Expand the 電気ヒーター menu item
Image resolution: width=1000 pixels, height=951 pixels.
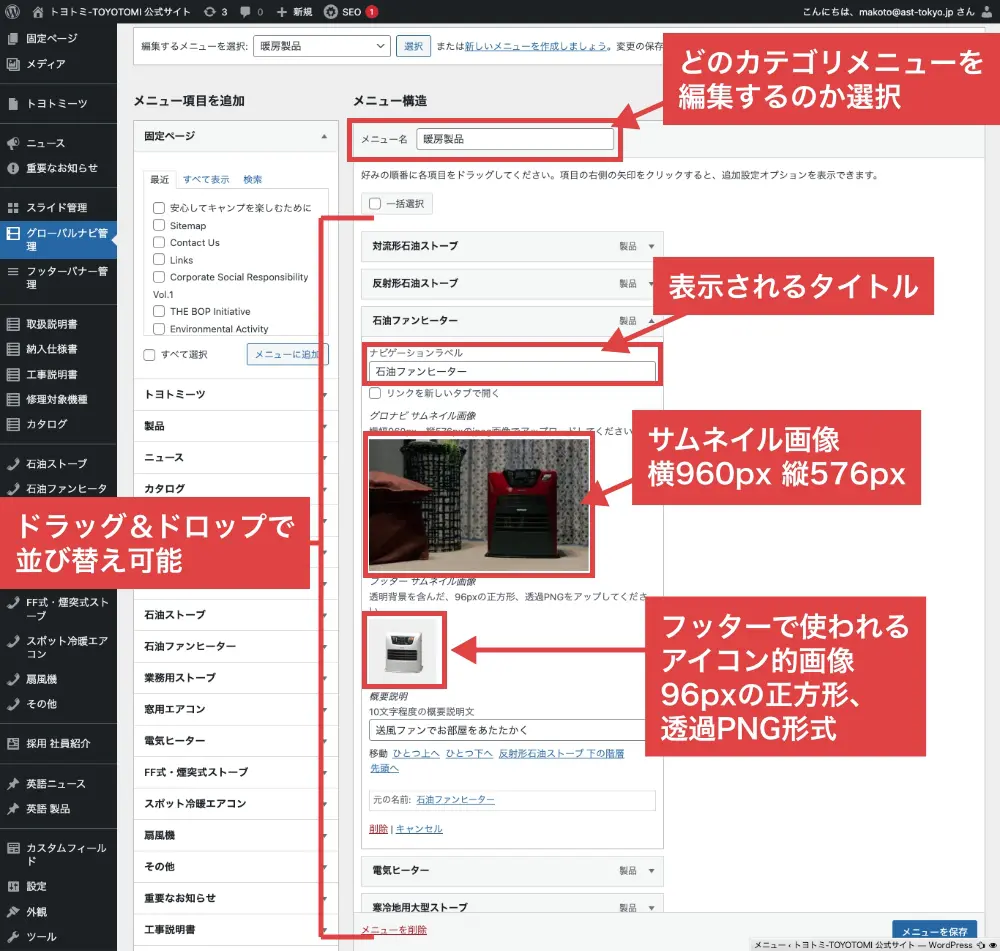(x=651, y=871)
